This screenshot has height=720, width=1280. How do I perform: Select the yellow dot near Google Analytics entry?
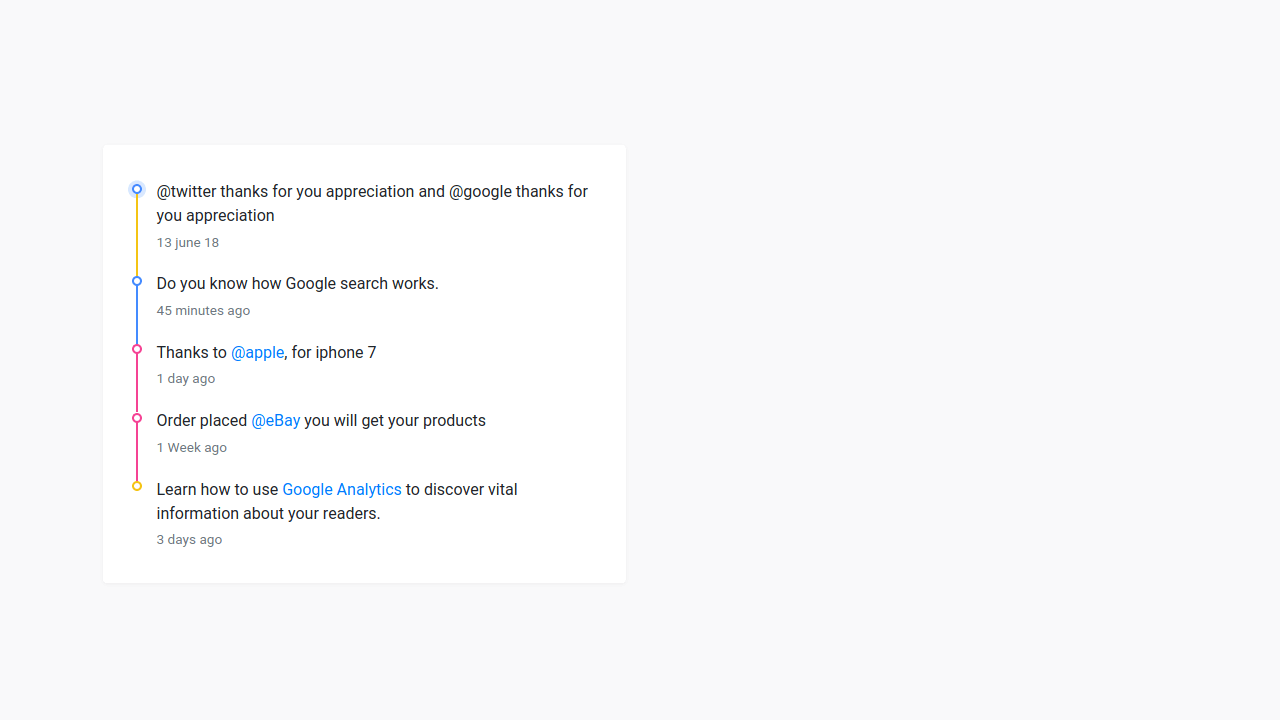(x=137, y=486)
